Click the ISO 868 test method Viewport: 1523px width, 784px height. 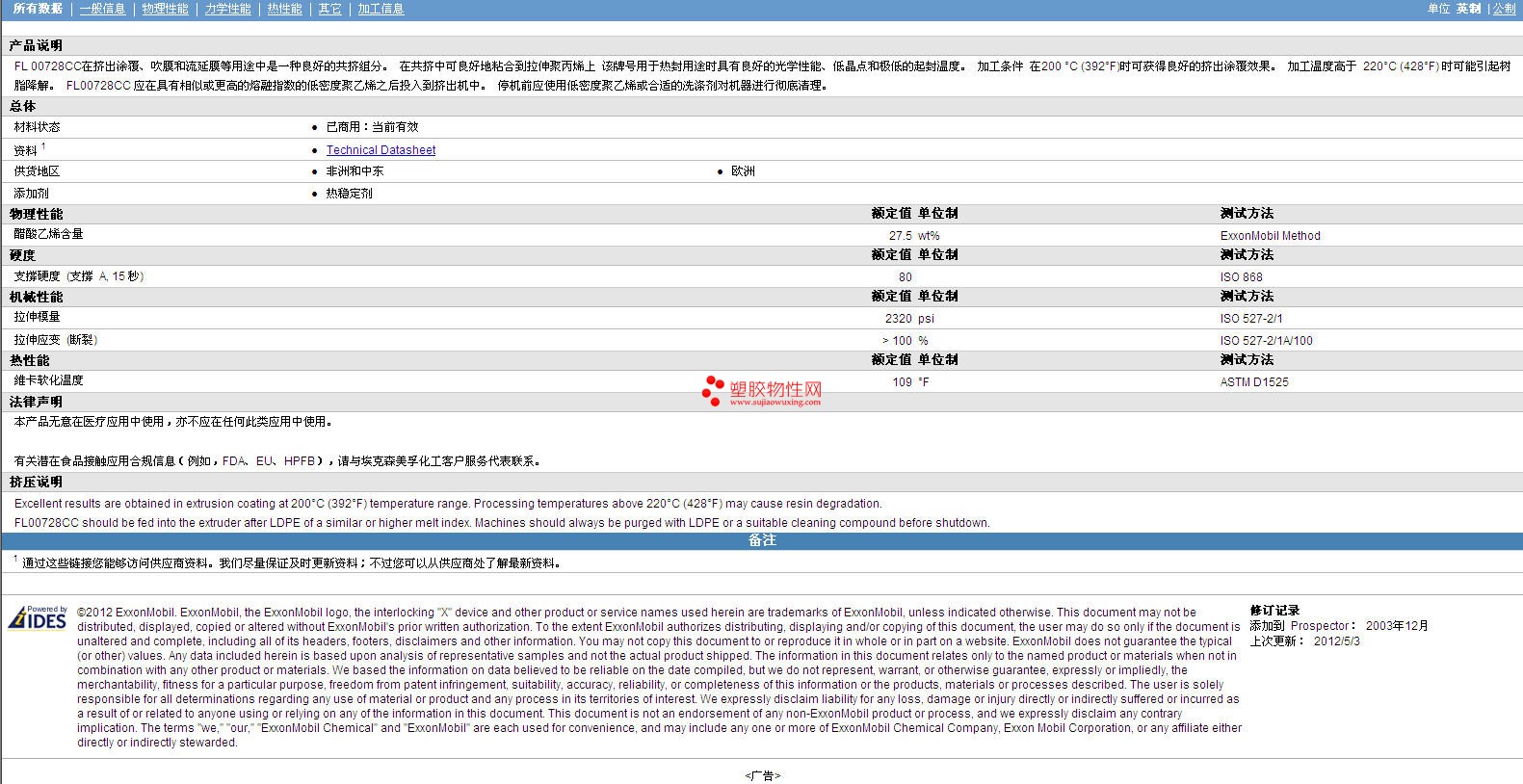(x=1241, y=277)
